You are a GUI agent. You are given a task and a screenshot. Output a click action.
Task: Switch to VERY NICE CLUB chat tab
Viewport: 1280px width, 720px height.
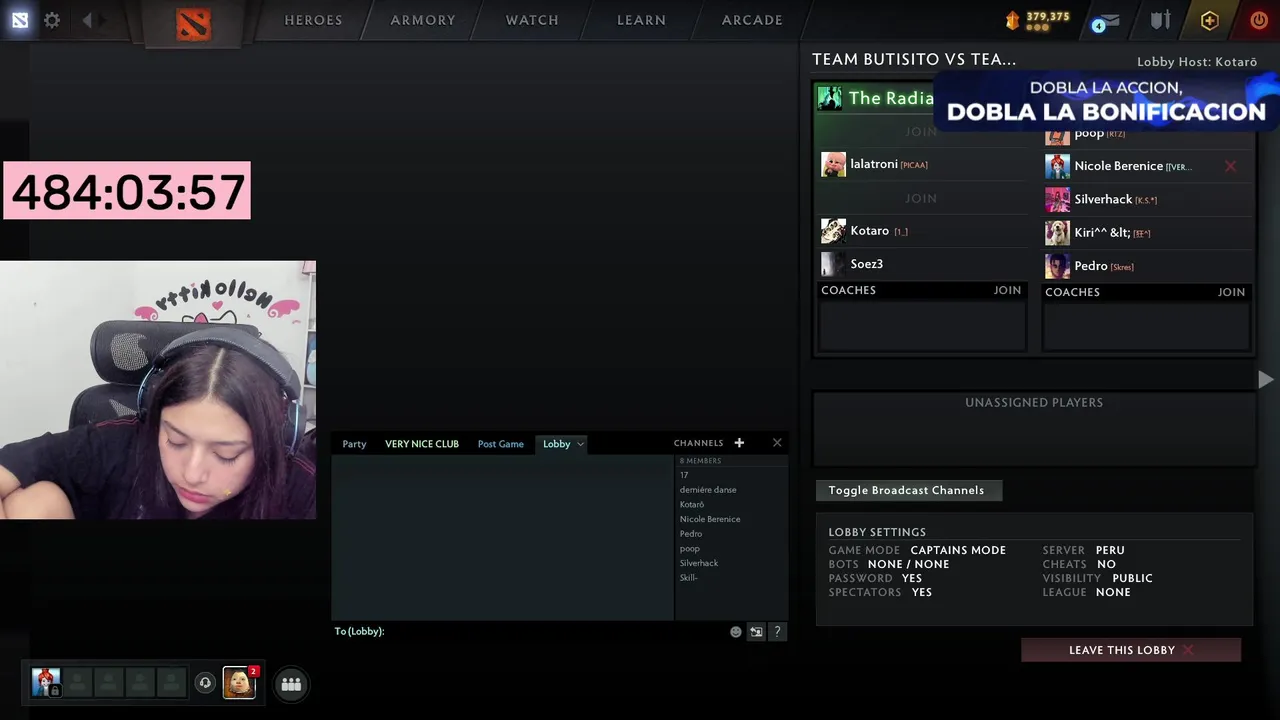coord(422,444)
